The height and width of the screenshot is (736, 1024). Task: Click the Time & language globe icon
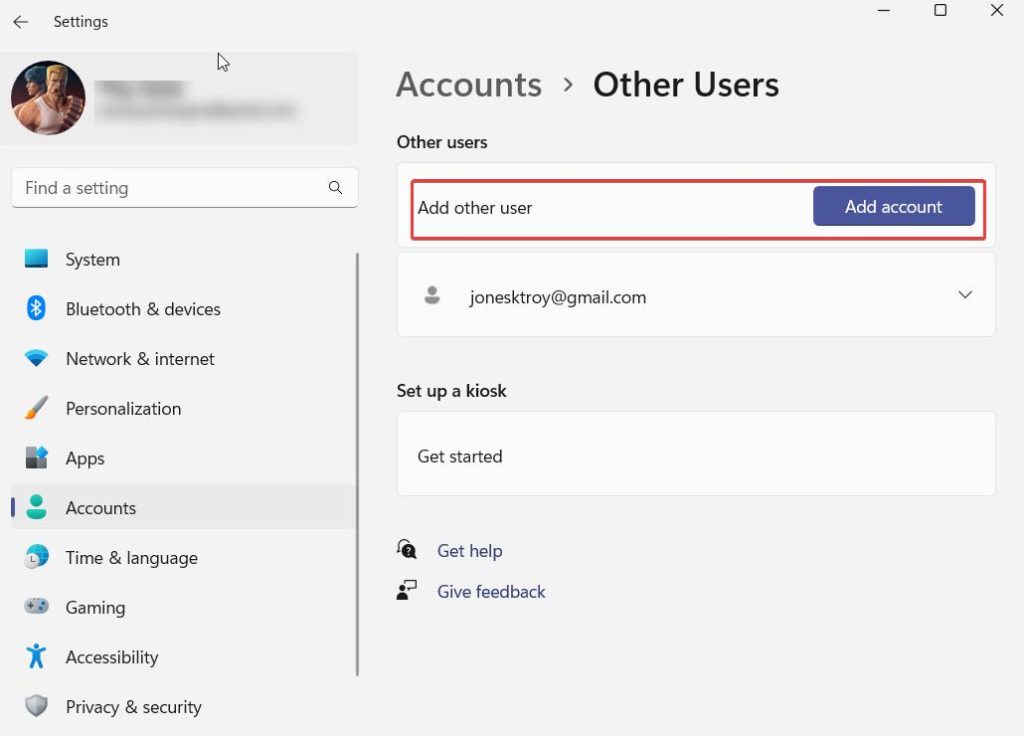click(x=36, y=558)
